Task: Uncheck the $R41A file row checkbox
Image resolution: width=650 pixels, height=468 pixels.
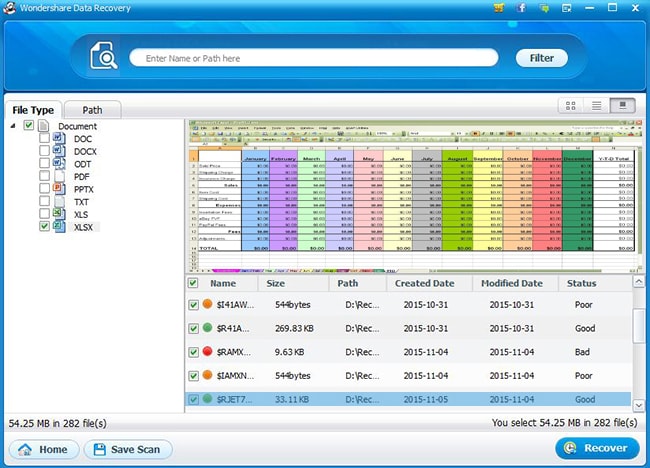Action: [193, 328]
